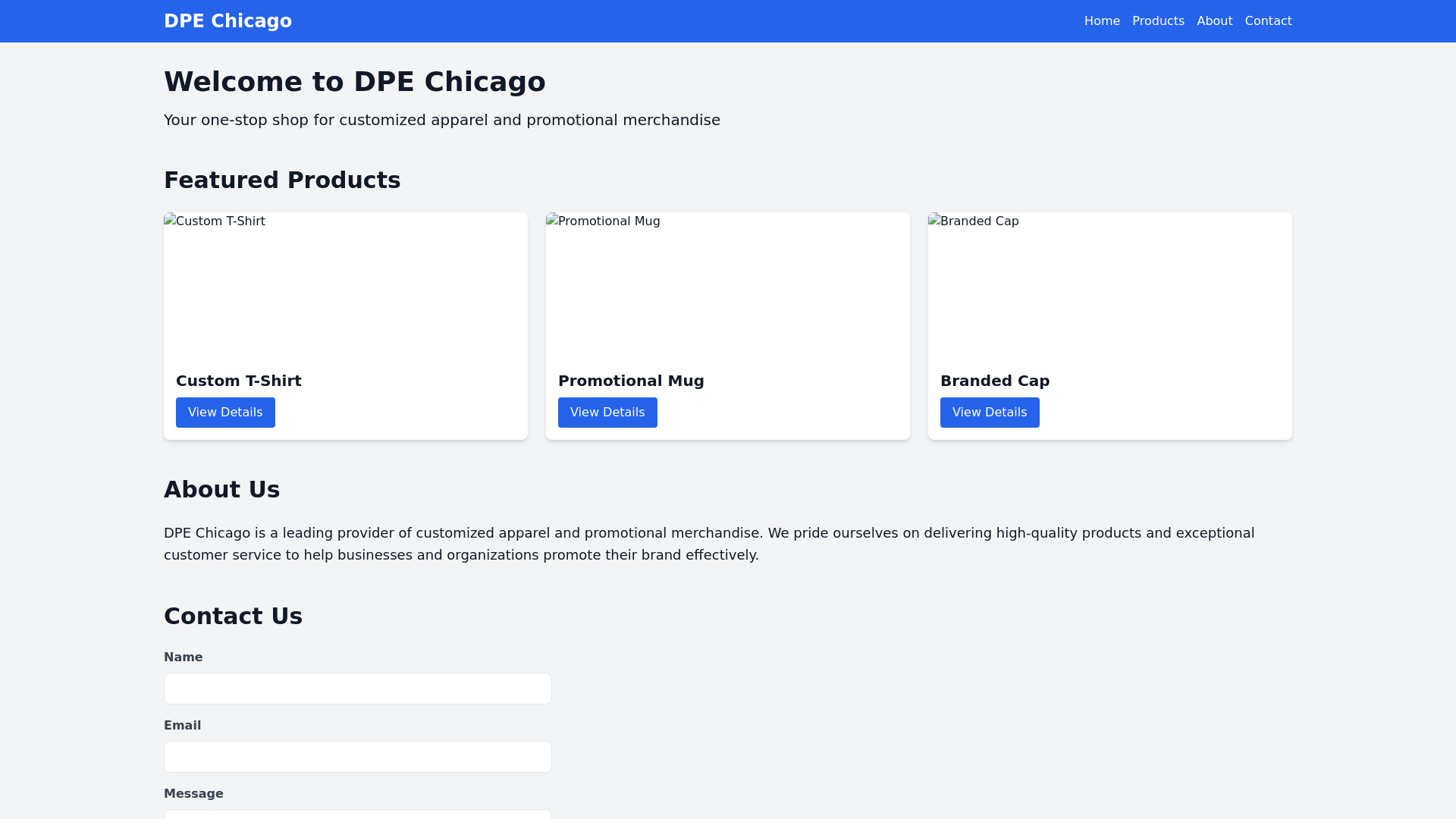
Task: Click the one-stop shop tagline text
Action: 442,120
